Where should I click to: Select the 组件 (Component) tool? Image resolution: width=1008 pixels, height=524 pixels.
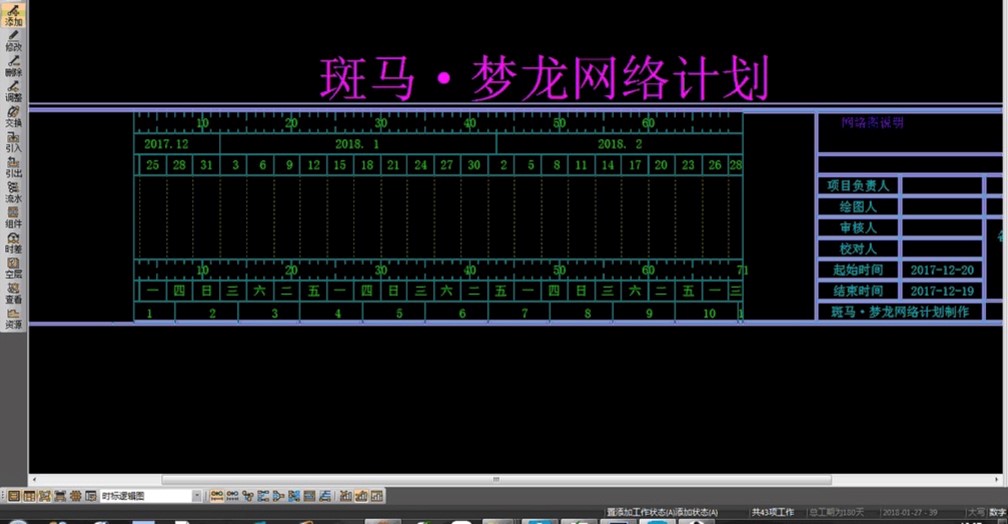point(13,217)
